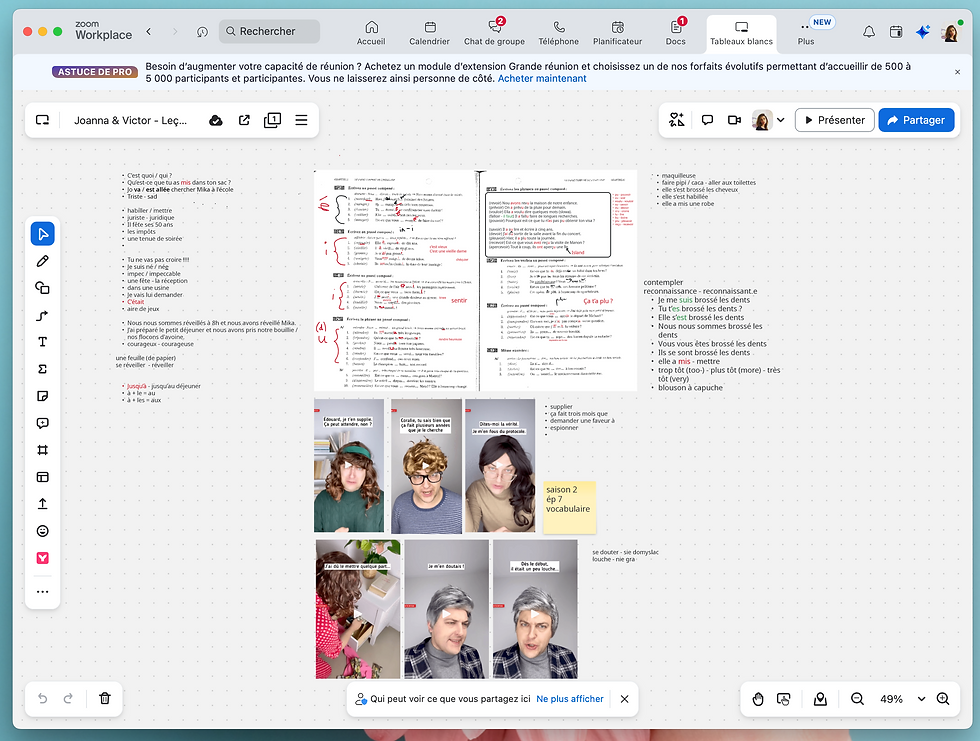Open the notifications bell
The height and width of the screenshot is (741, 980).
pos(869,32)
